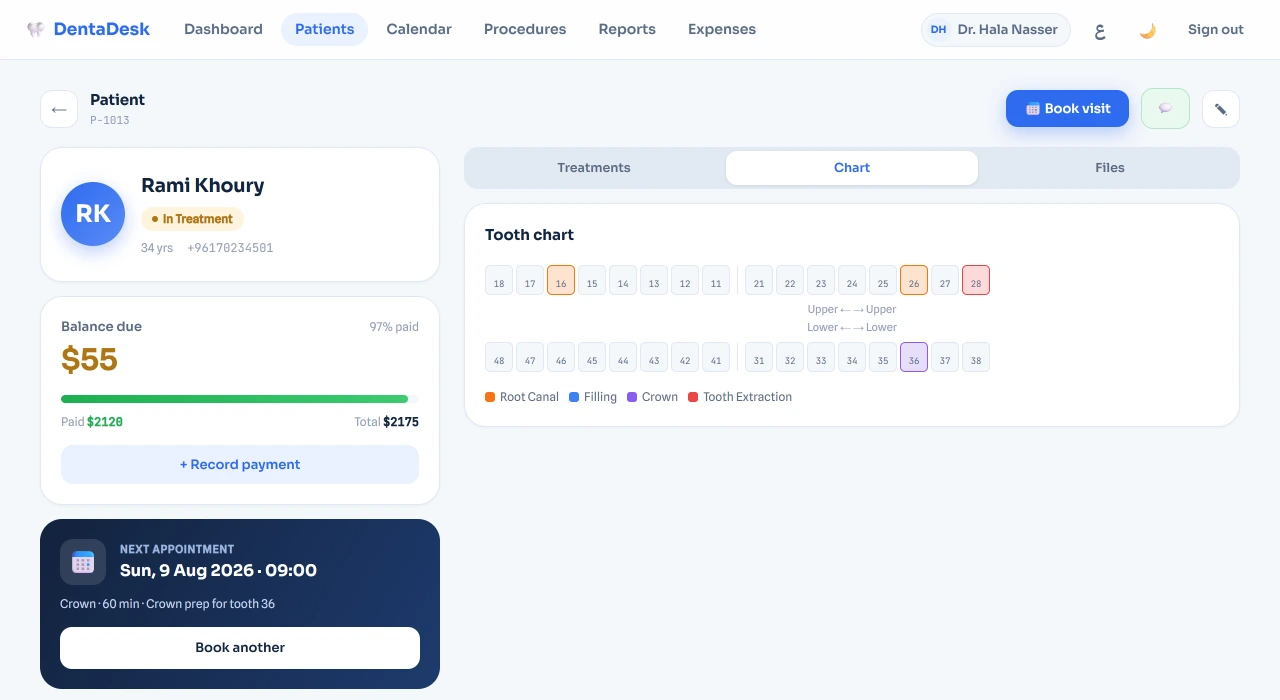Open the Reports page
The width and height of the screenshot is (1280, 700).
(627, 30)
